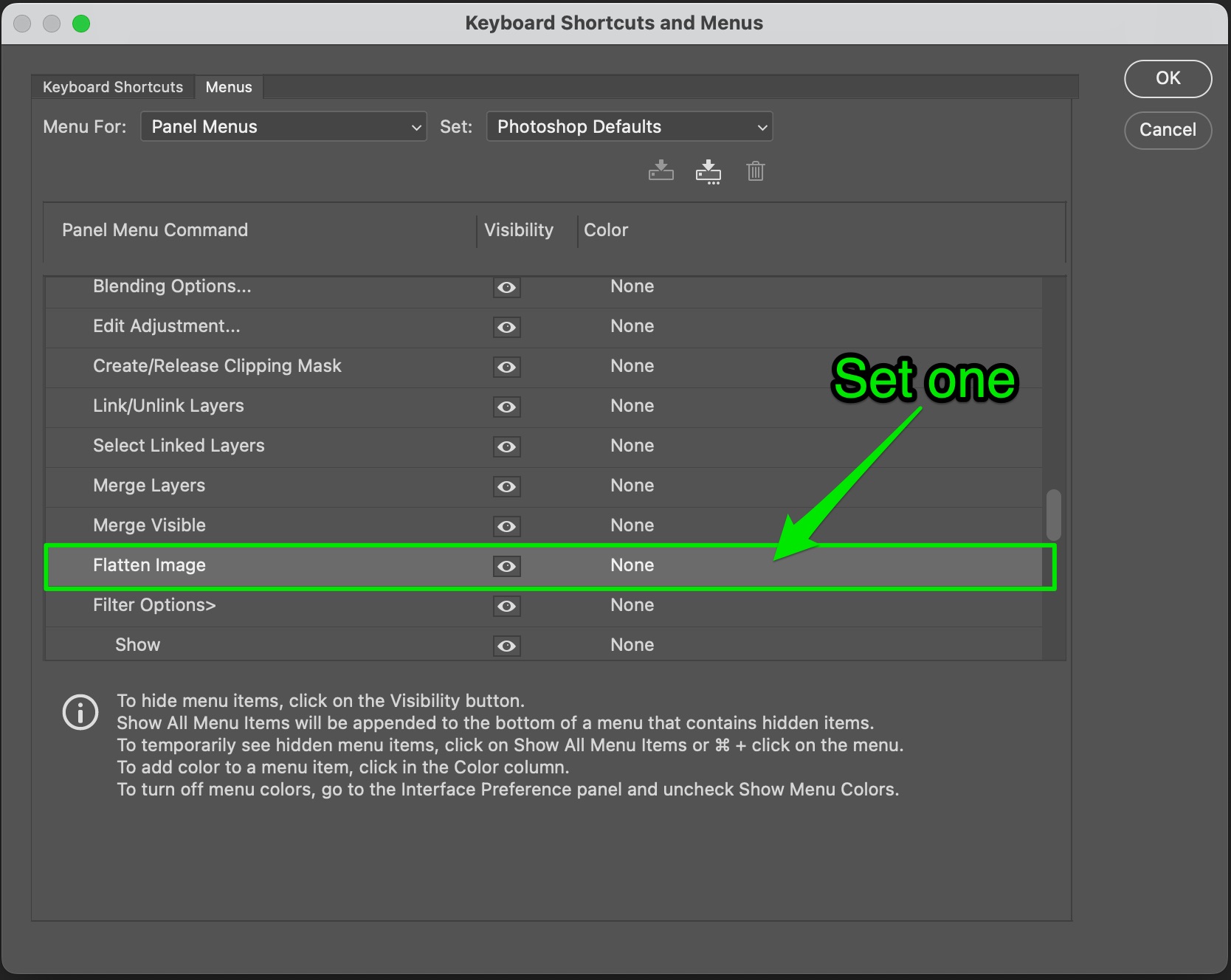Select the Menus tab
Screen dimensions: 1231x980
click(229, 86)
